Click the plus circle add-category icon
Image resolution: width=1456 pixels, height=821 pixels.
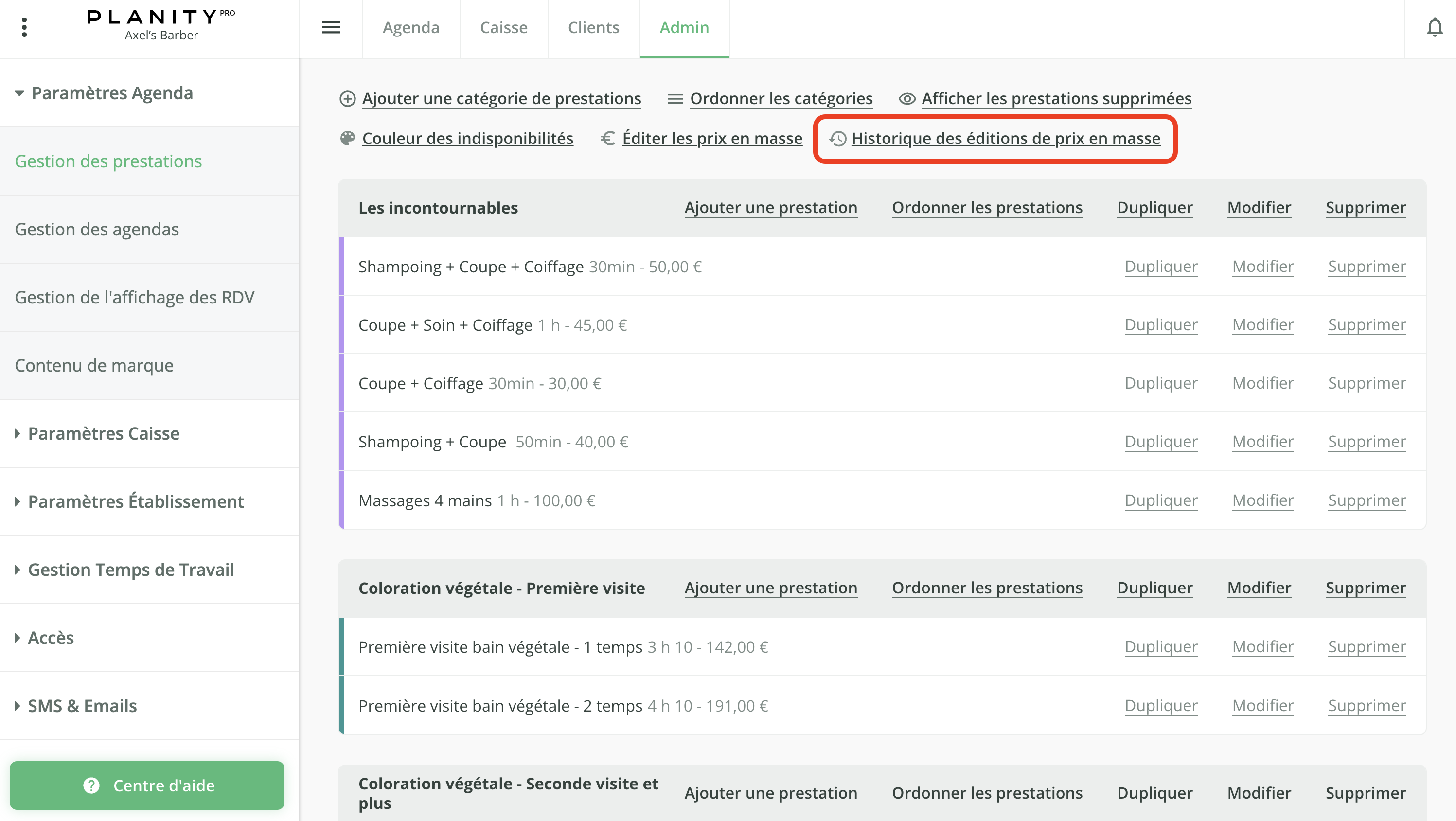coord(347,98)
